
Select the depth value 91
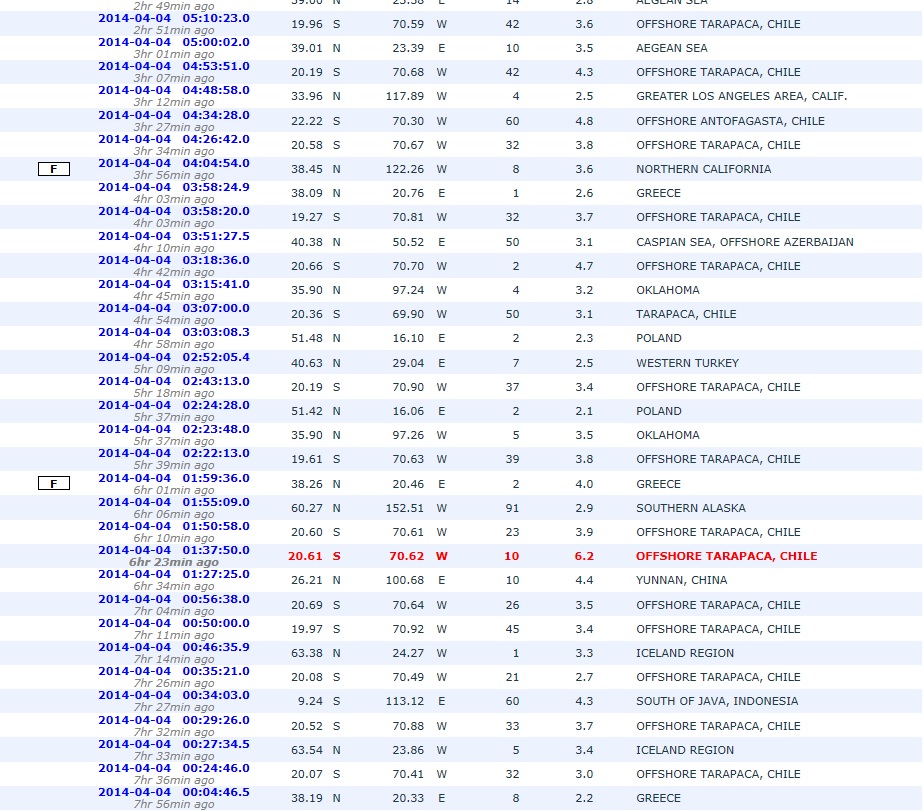pyautogui.click(x=512, y=508)
